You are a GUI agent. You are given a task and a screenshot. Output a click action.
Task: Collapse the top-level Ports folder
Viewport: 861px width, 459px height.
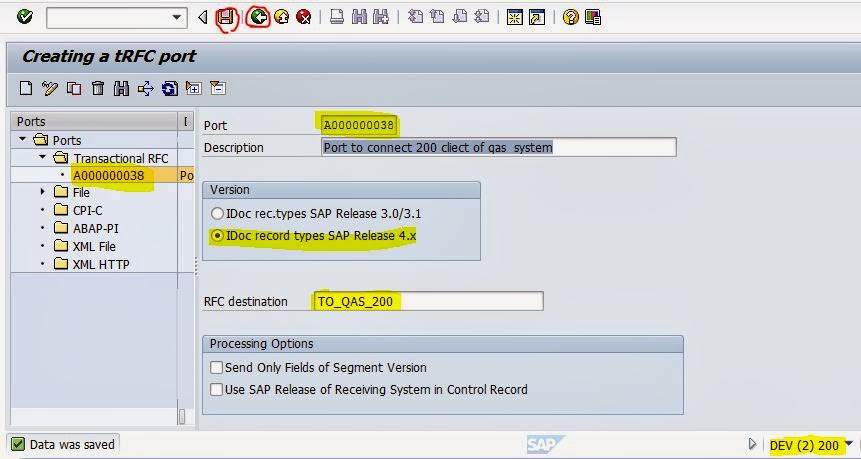coord(23,139)
